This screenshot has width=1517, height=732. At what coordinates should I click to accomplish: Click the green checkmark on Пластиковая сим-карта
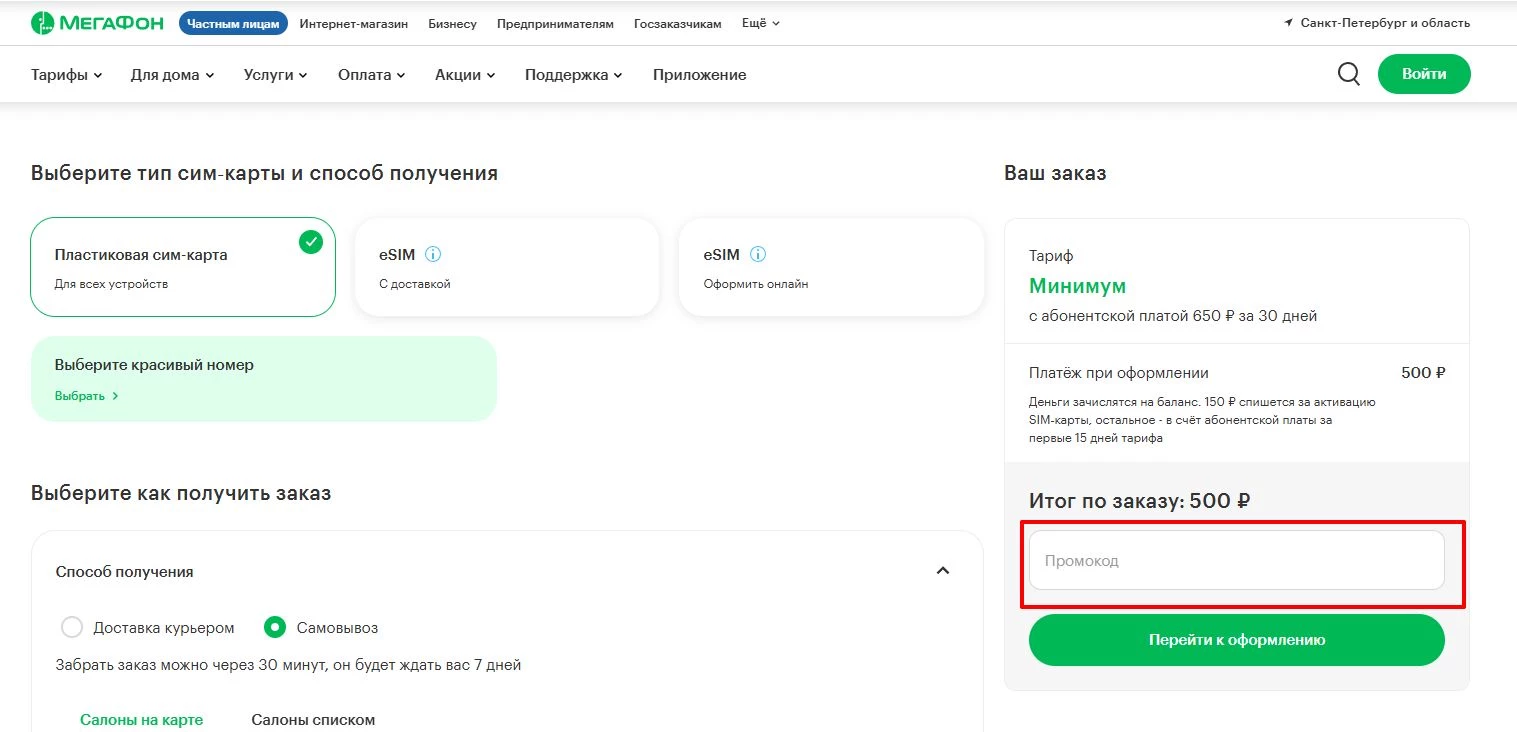click(310, 242)
